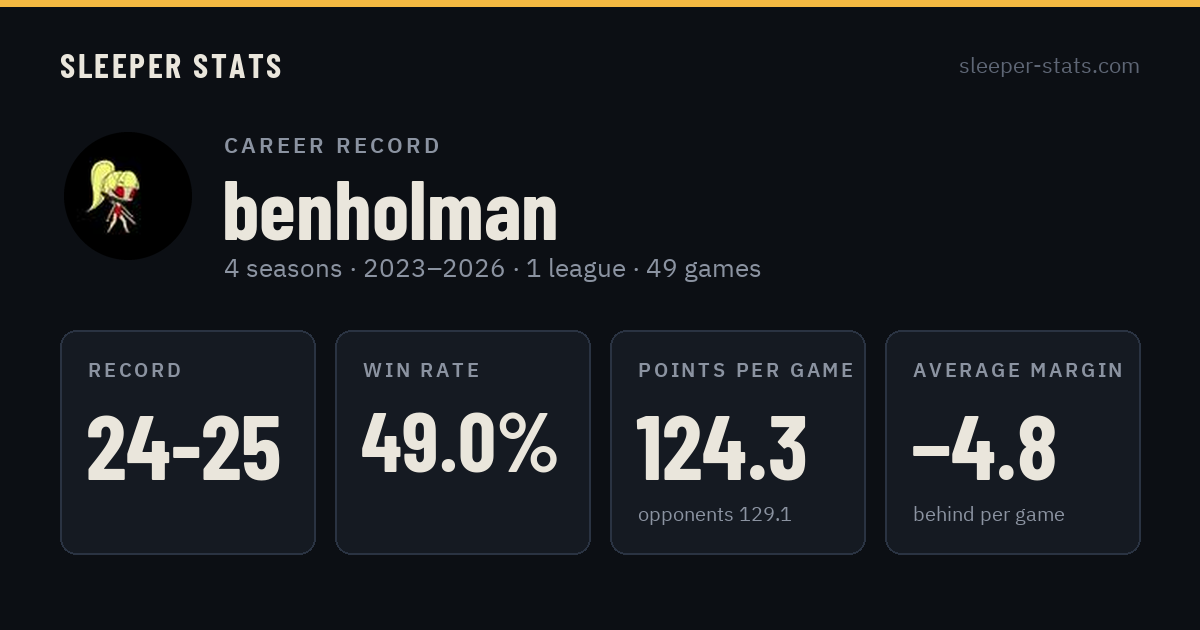1200x630 pixels.
Task: Open the Average Margin card
Action: pos(1013,442)
